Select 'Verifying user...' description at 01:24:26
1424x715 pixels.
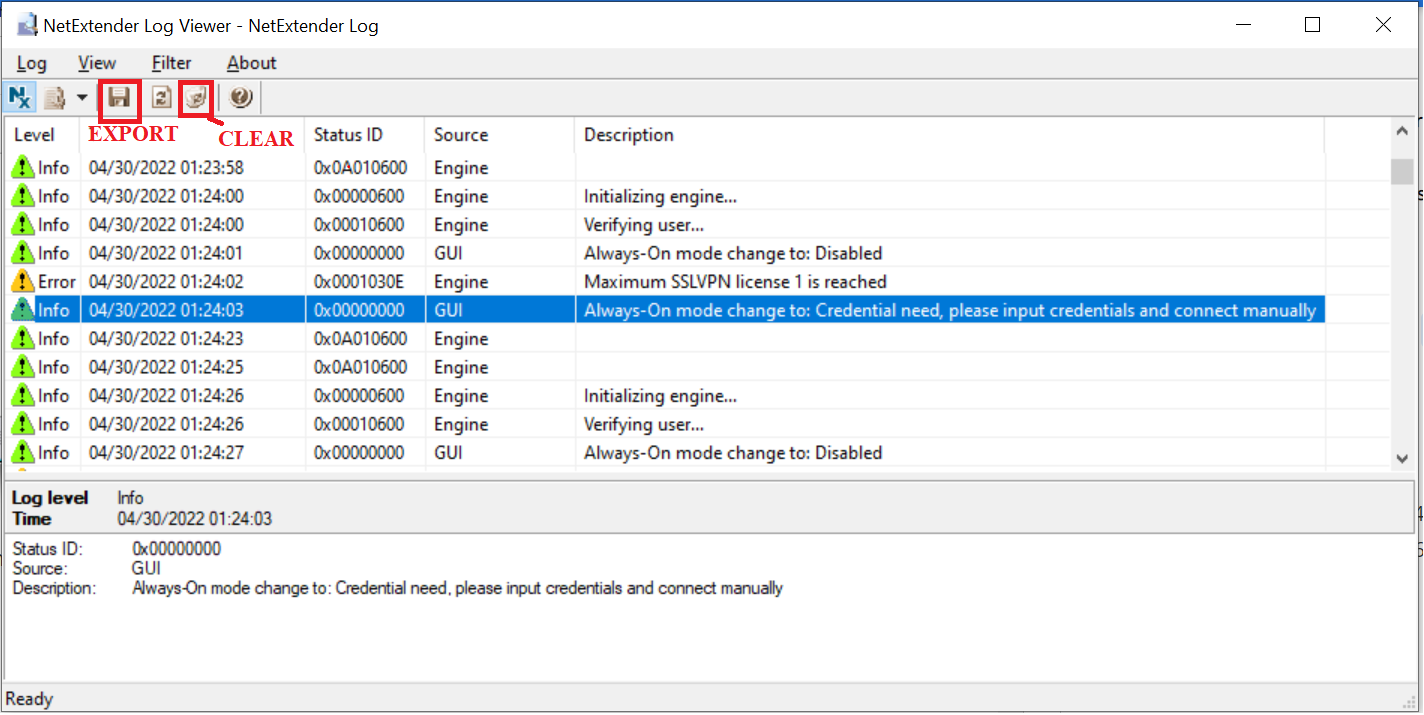(x=644, y=424)
